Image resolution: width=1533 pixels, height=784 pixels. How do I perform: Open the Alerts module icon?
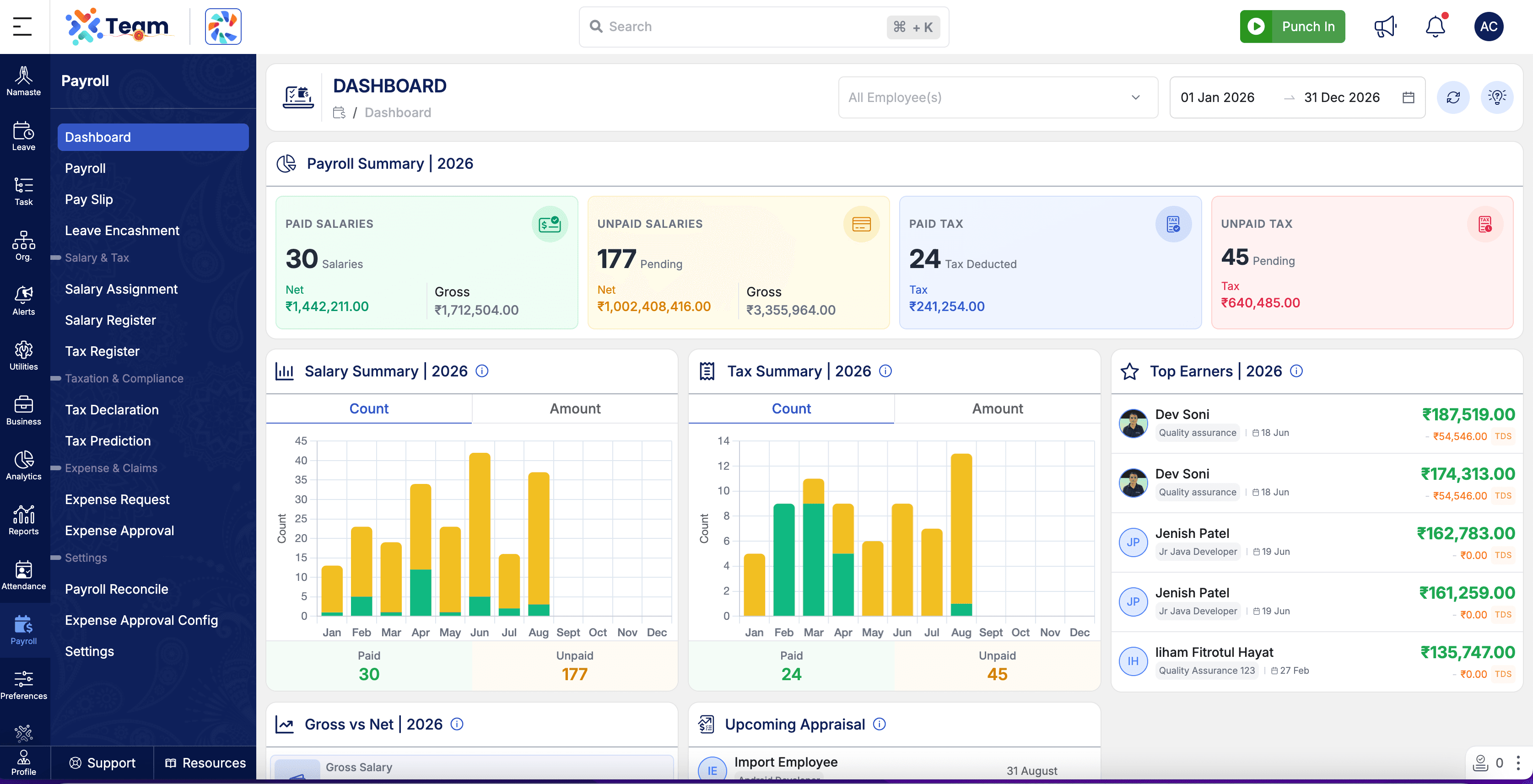pyautogui.click(x=24, y=301)
